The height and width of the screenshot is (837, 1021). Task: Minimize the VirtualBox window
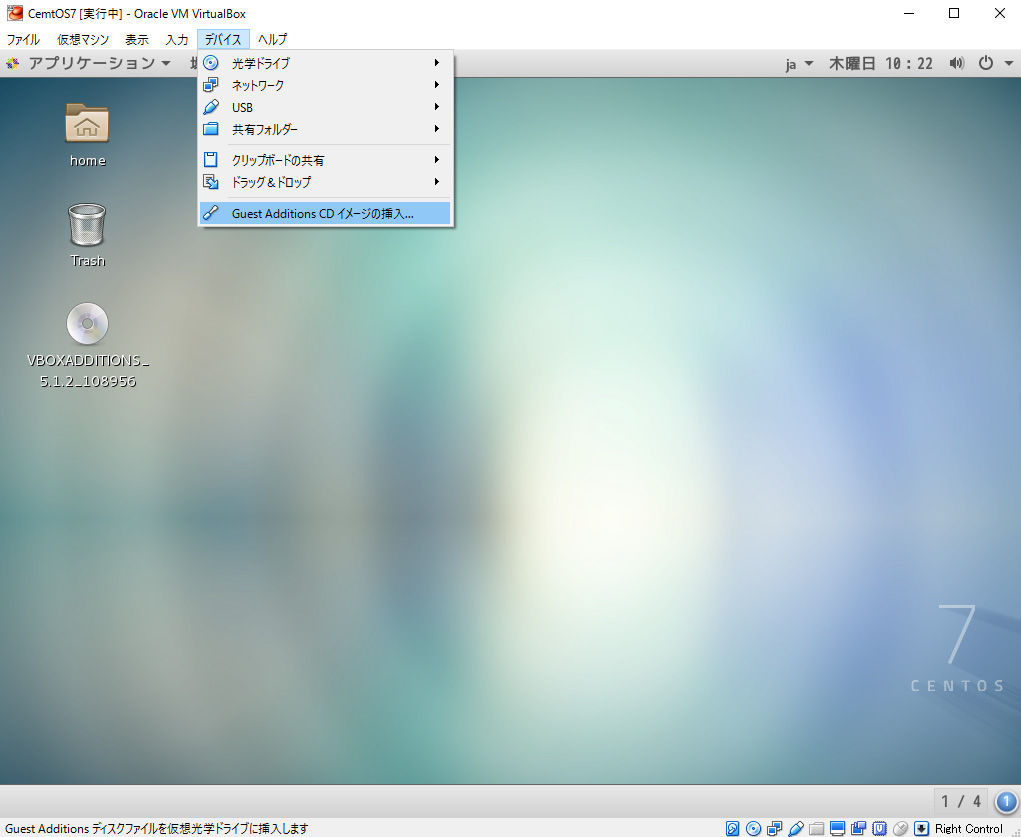(910, 13)
